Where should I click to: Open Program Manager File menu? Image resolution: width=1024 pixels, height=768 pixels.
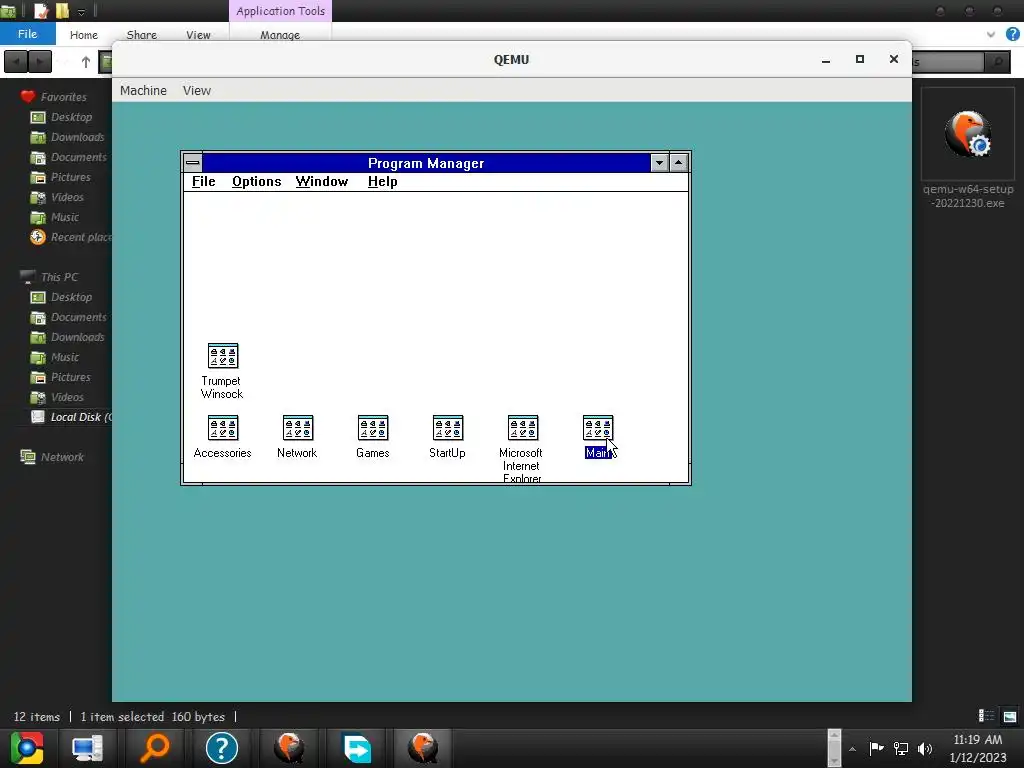(x=203, y=182)
